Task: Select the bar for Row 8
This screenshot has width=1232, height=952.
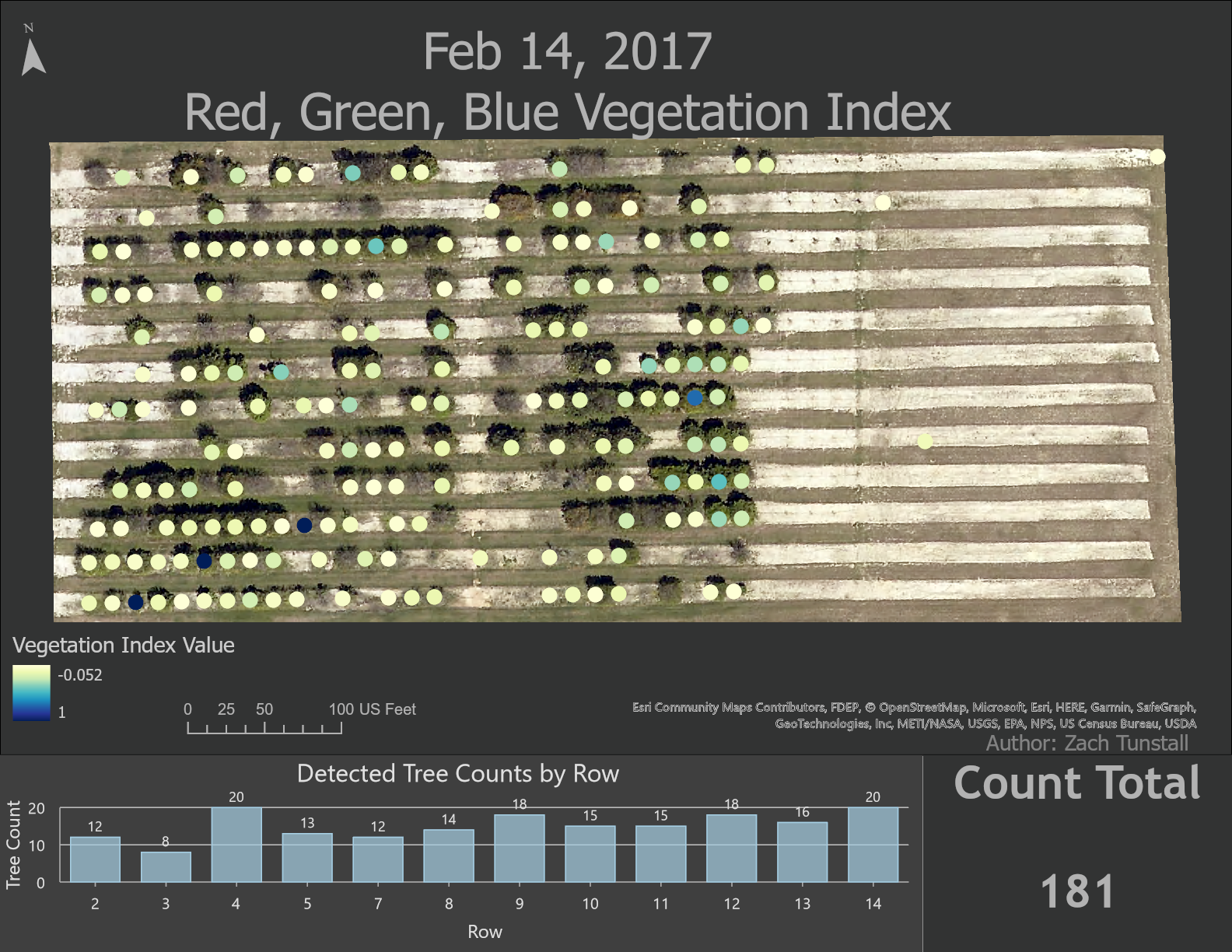Action: pyautogui.click(x=449, y=856)
